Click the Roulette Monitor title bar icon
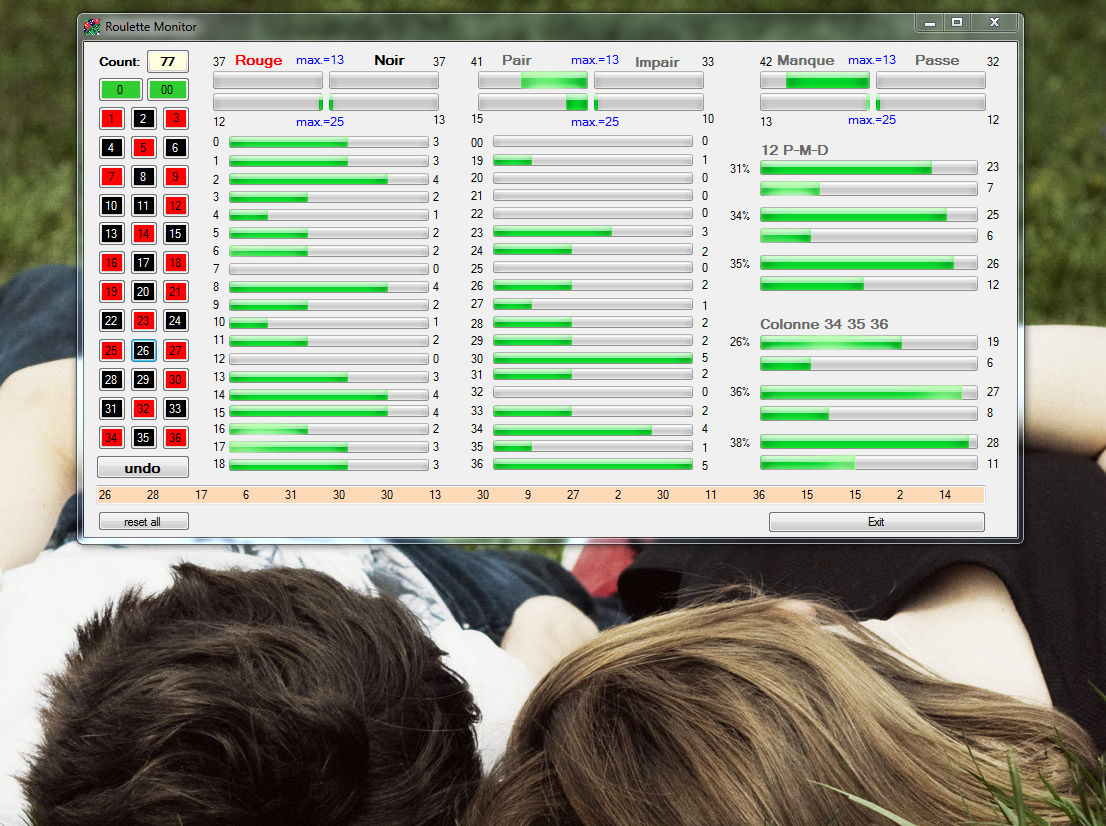Image resolution: width=1106 pixels, height=826 pixels. [x=92, y=27]
